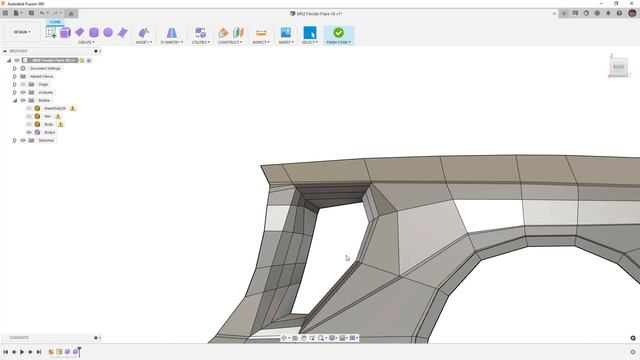Viewport: 640px width, 360px height.
Task: Select the Face form tool
Action: click(122, 32)
